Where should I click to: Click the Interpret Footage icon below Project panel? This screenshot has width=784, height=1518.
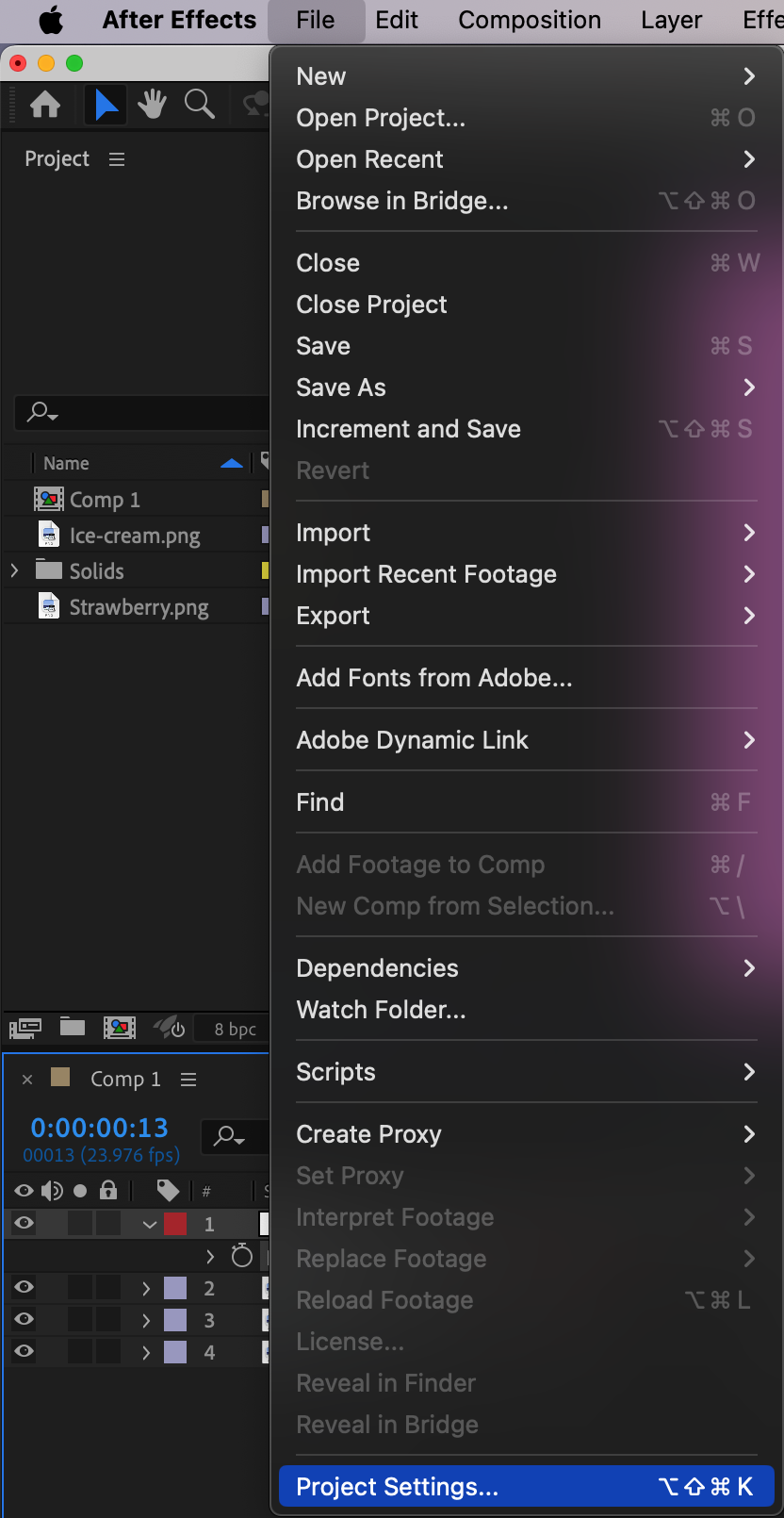click(x=25, y=1028)
